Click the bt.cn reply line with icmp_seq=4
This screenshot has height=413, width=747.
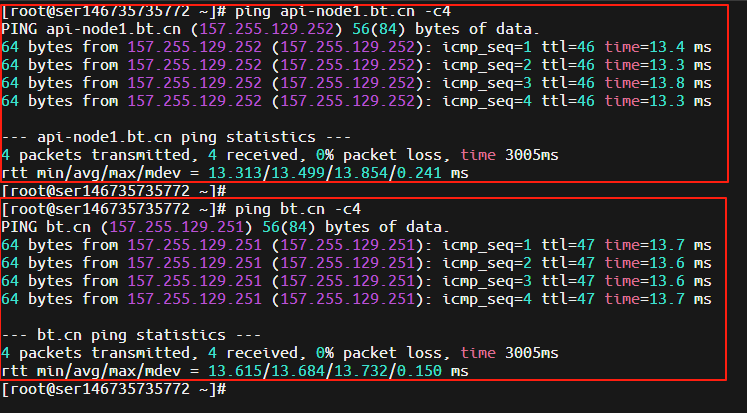click(356, 299)
